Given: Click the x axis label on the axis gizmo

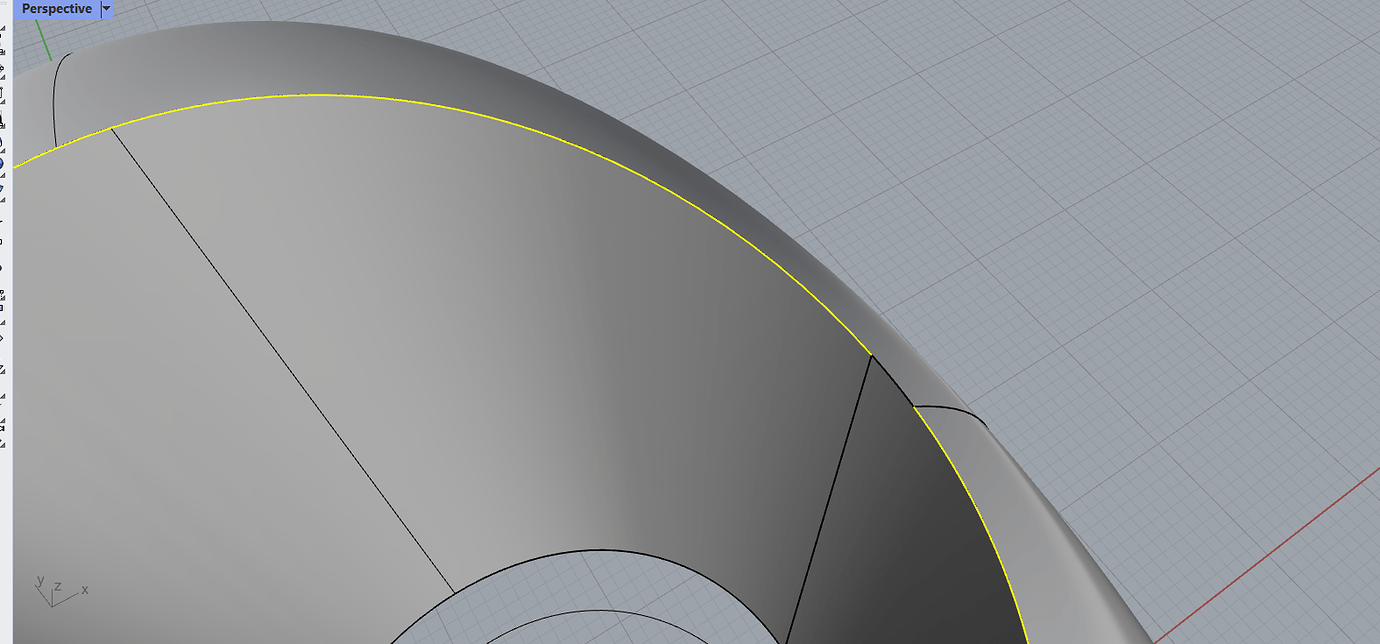Looking at the screenshot, I should [86, 591].
